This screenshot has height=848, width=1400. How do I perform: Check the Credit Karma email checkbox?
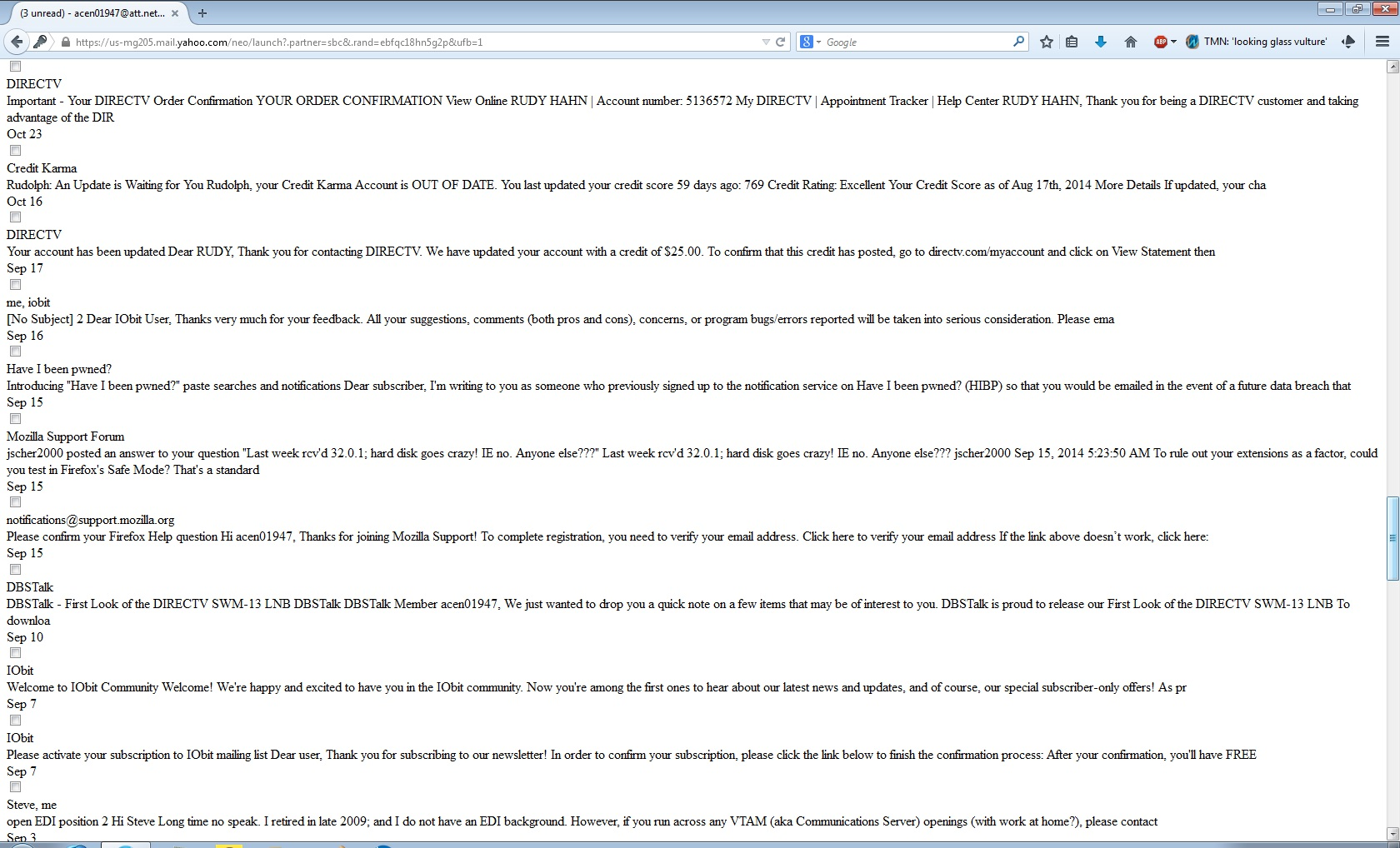pos(15,151)
